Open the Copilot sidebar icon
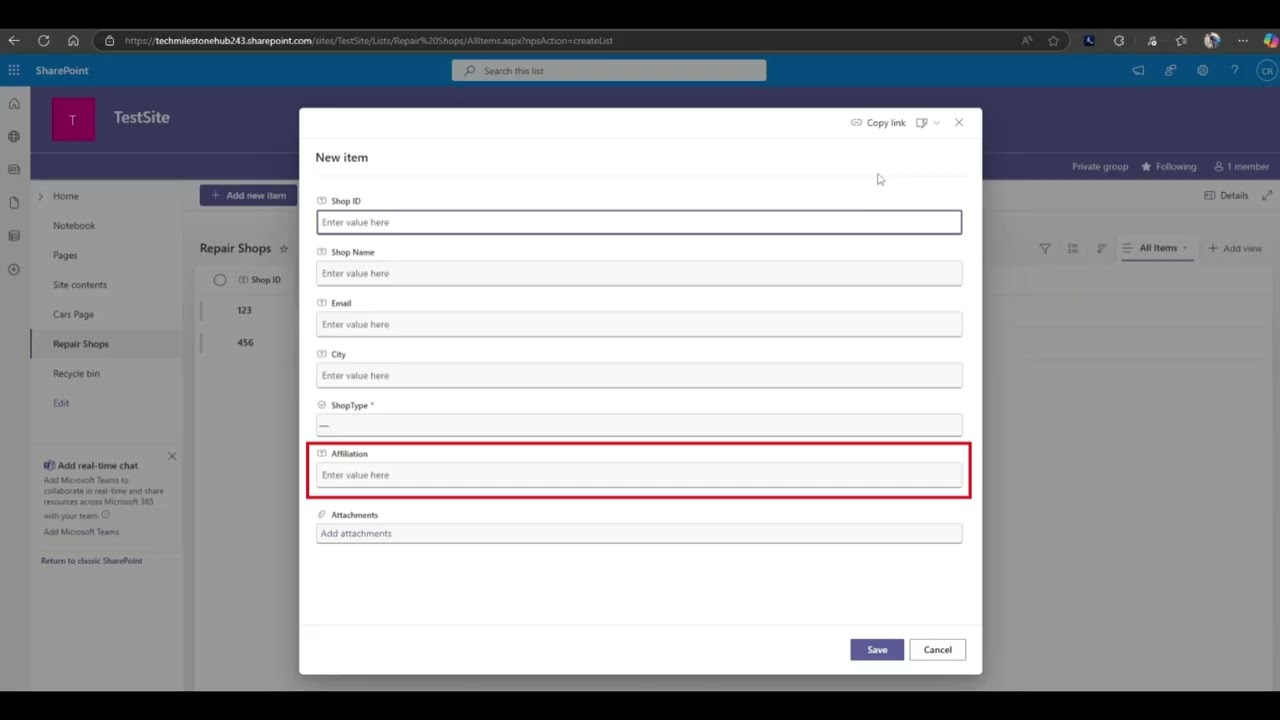Screen dimensions: 1280x720 coord(1270,41)
